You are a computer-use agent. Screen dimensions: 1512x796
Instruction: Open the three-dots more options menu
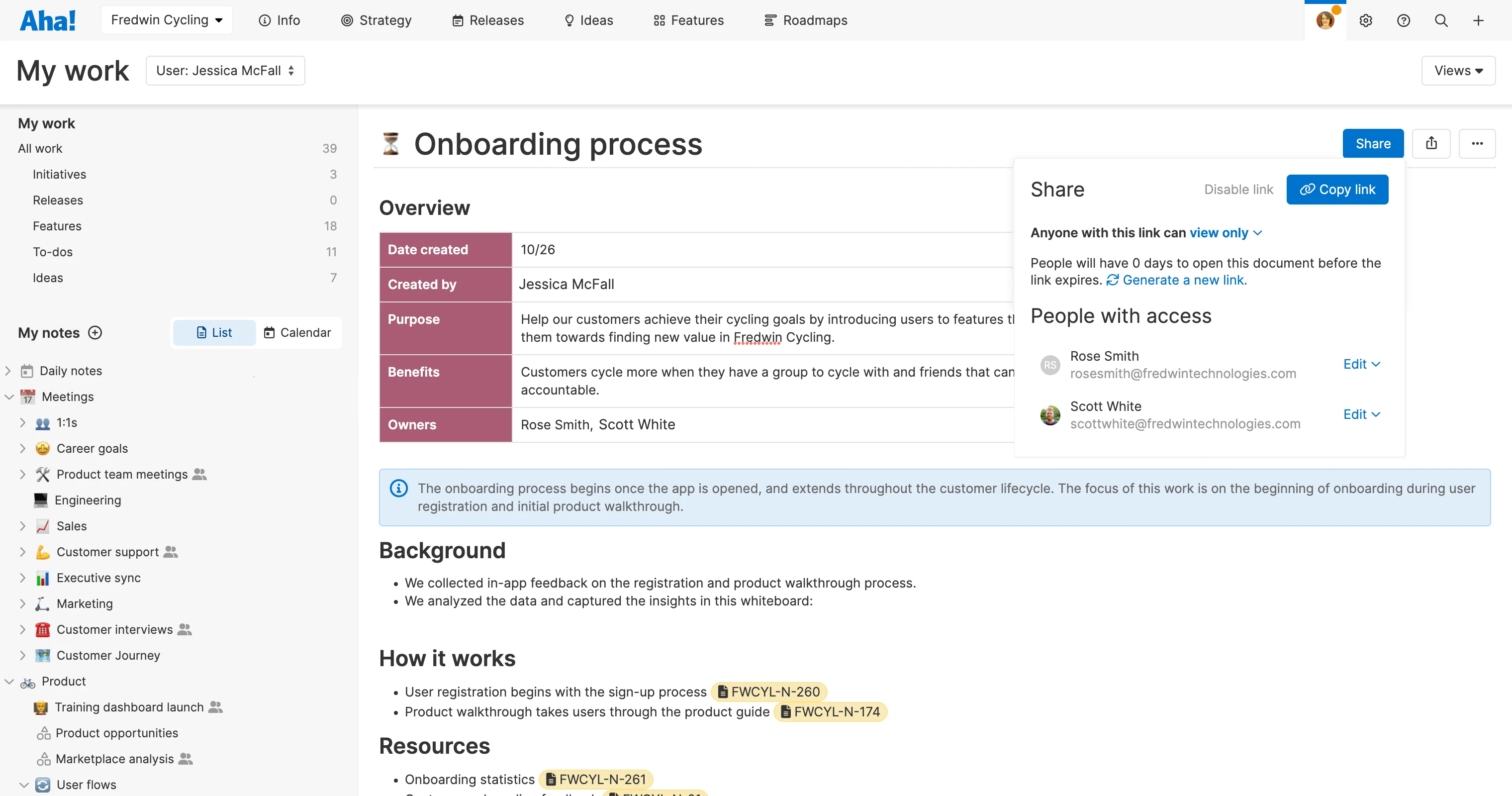click(1477, 143)
